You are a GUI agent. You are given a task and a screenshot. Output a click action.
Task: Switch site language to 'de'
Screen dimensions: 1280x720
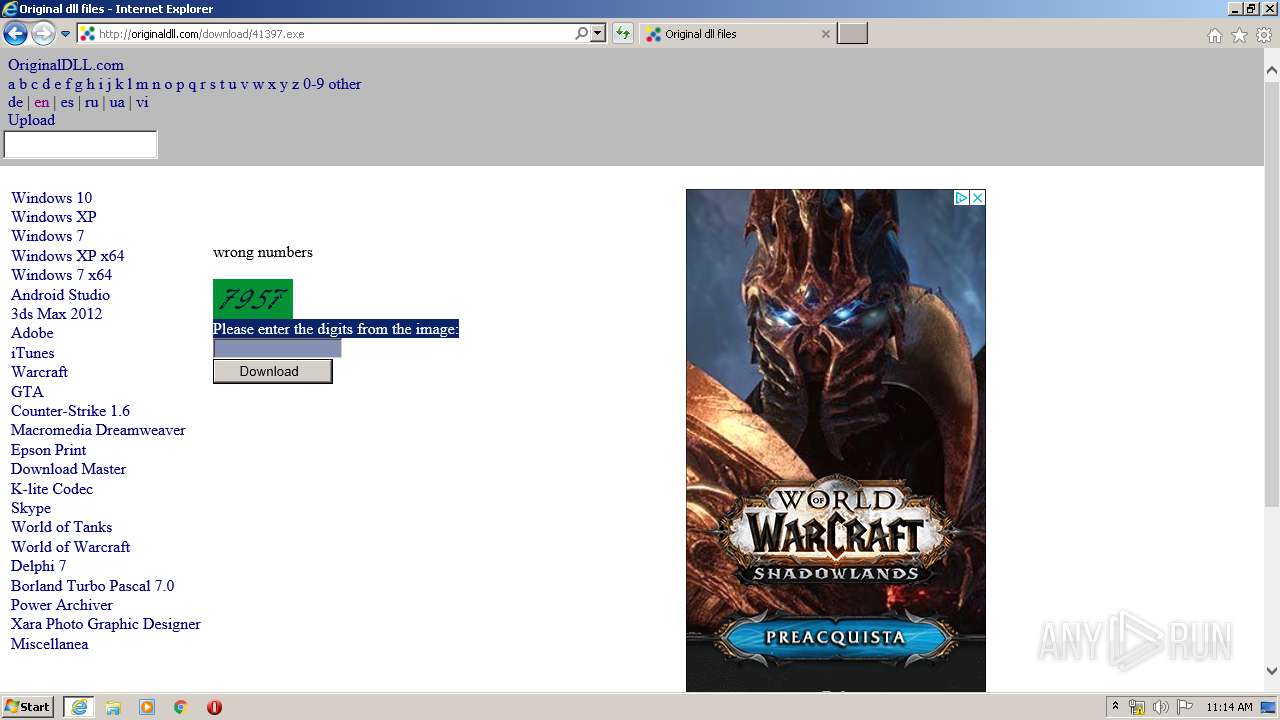pyautogui.click(x=16, y=102)
